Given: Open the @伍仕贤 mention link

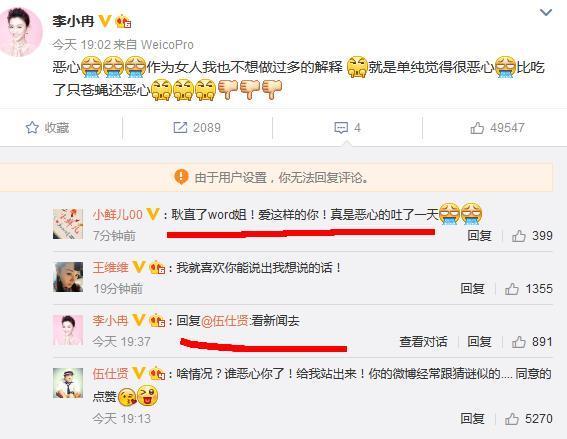Looking at the screenshot, I should [225, 321].
